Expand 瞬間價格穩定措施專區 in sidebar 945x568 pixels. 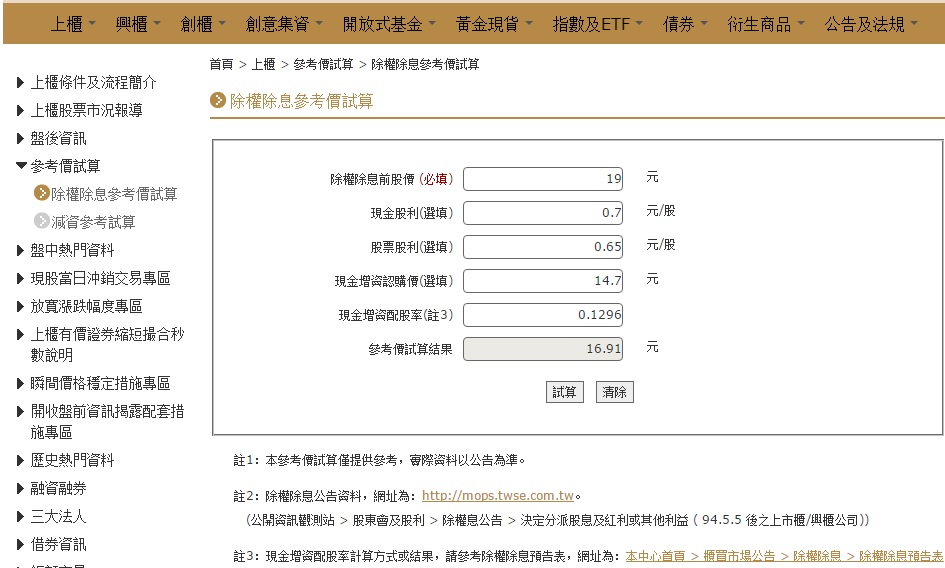pyautogui.click(x=93, y=383)
